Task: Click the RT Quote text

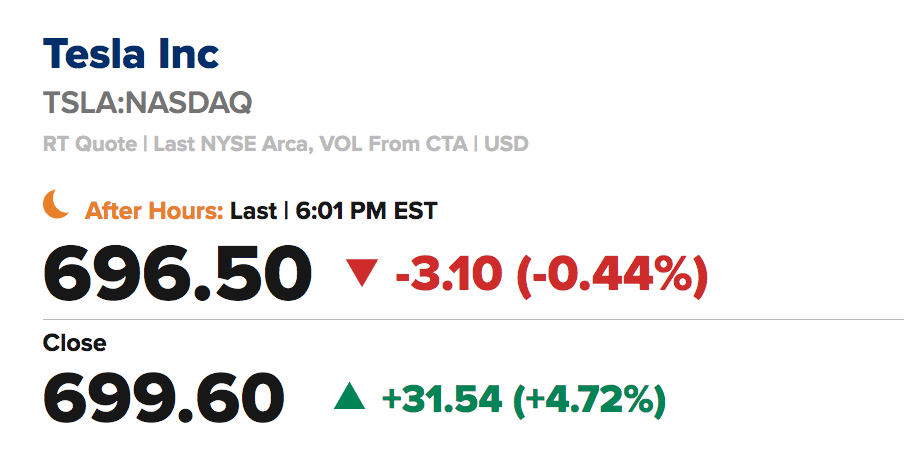Action: (90, 144)
